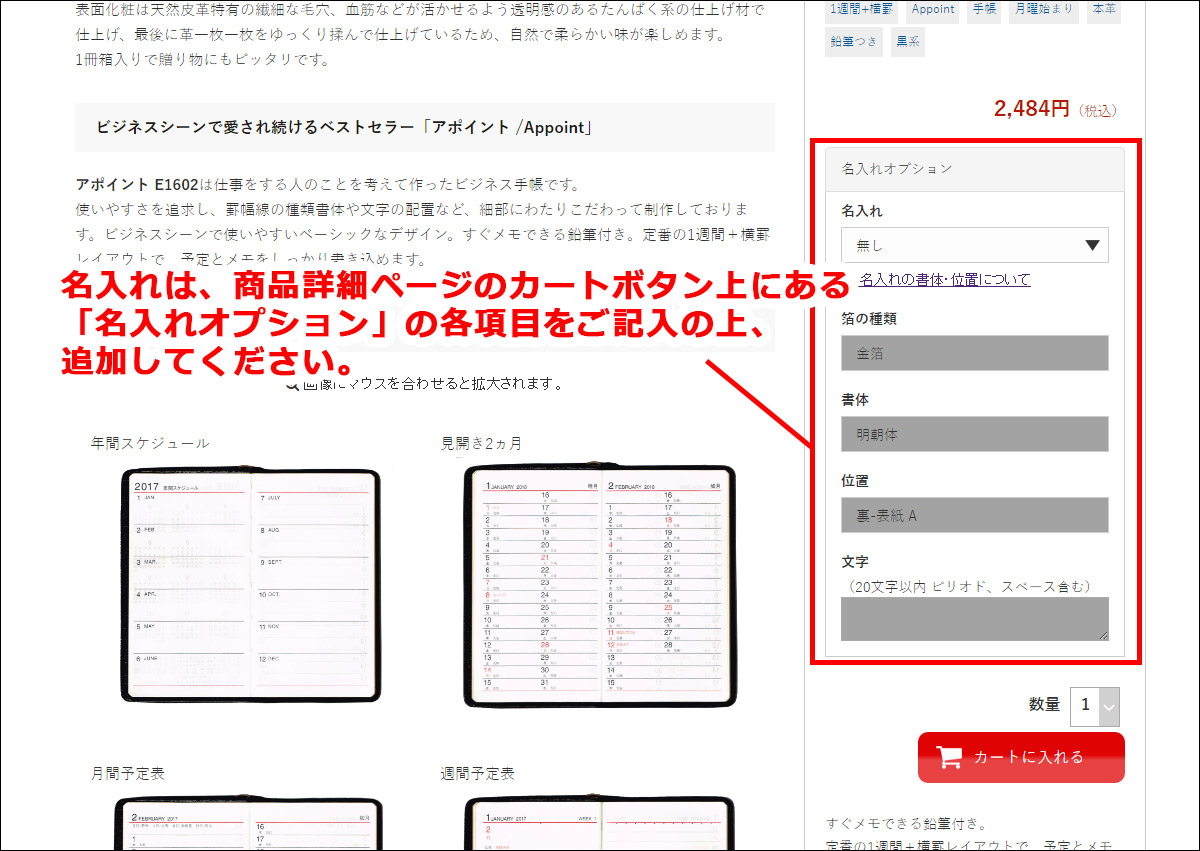Click the 年間スケジュール caption
Viewport: 1200px width, 851px height.
pos(150,443)
